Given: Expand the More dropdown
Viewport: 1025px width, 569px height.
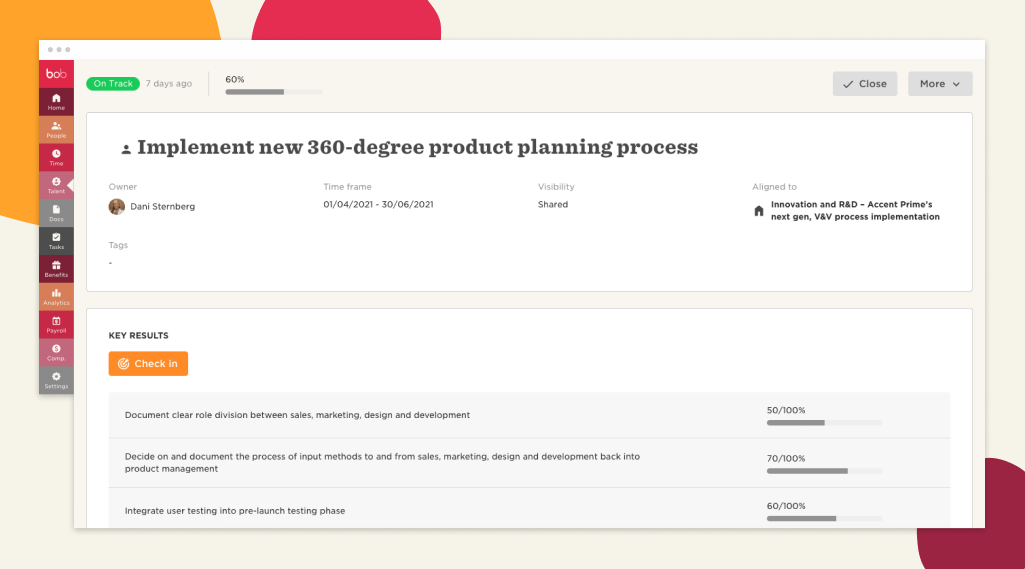Looking at the screenshot, I should [939, 84].
